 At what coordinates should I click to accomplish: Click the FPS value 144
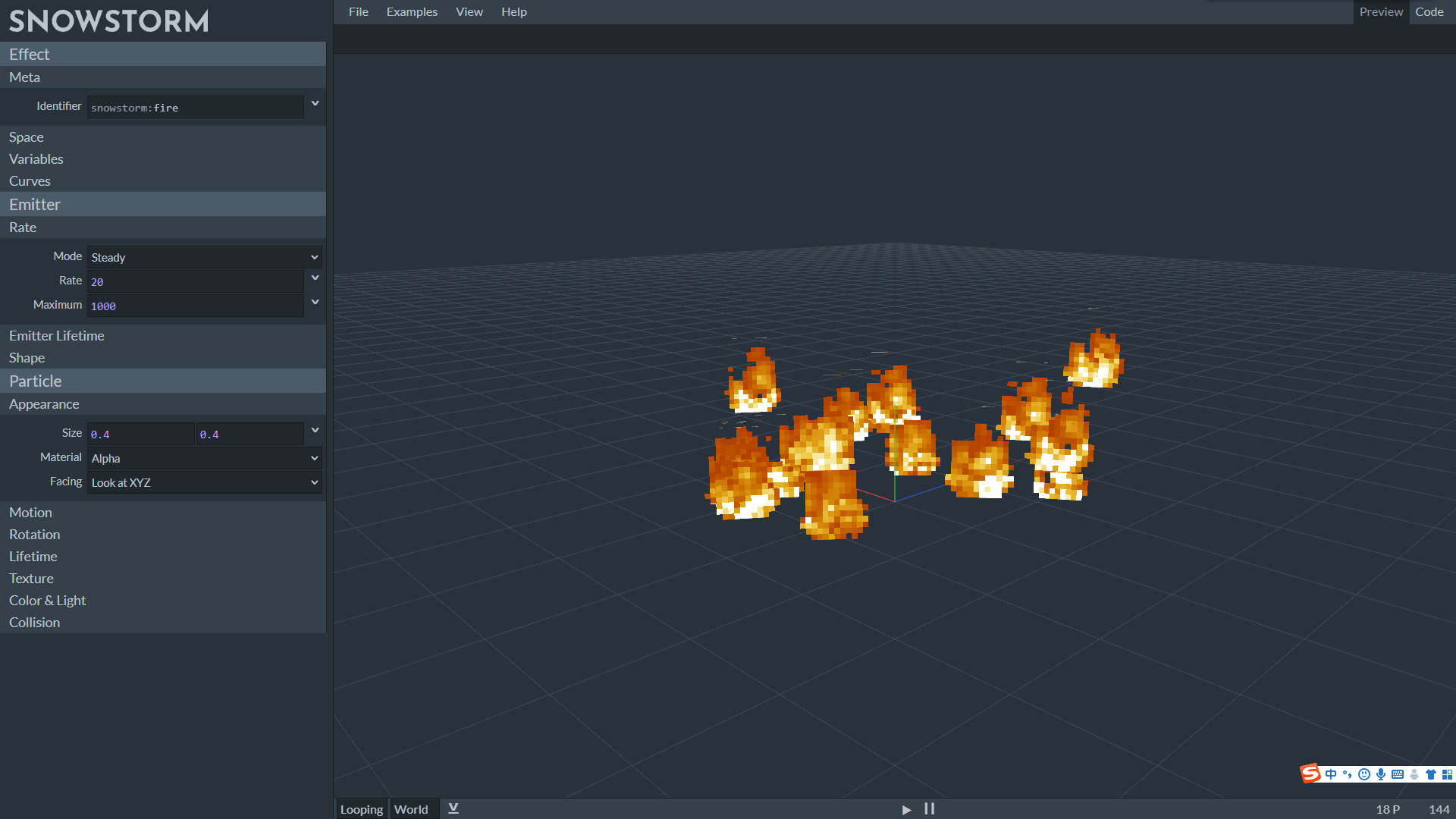click(1439, 809)
